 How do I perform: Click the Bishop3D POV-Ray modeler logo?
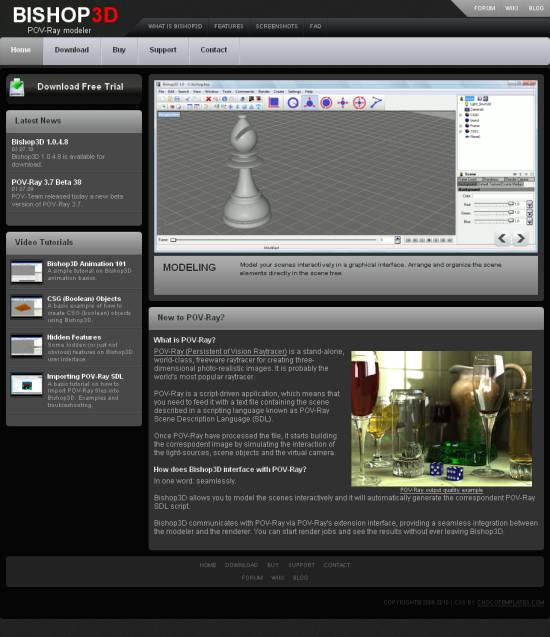pos(65,20)
